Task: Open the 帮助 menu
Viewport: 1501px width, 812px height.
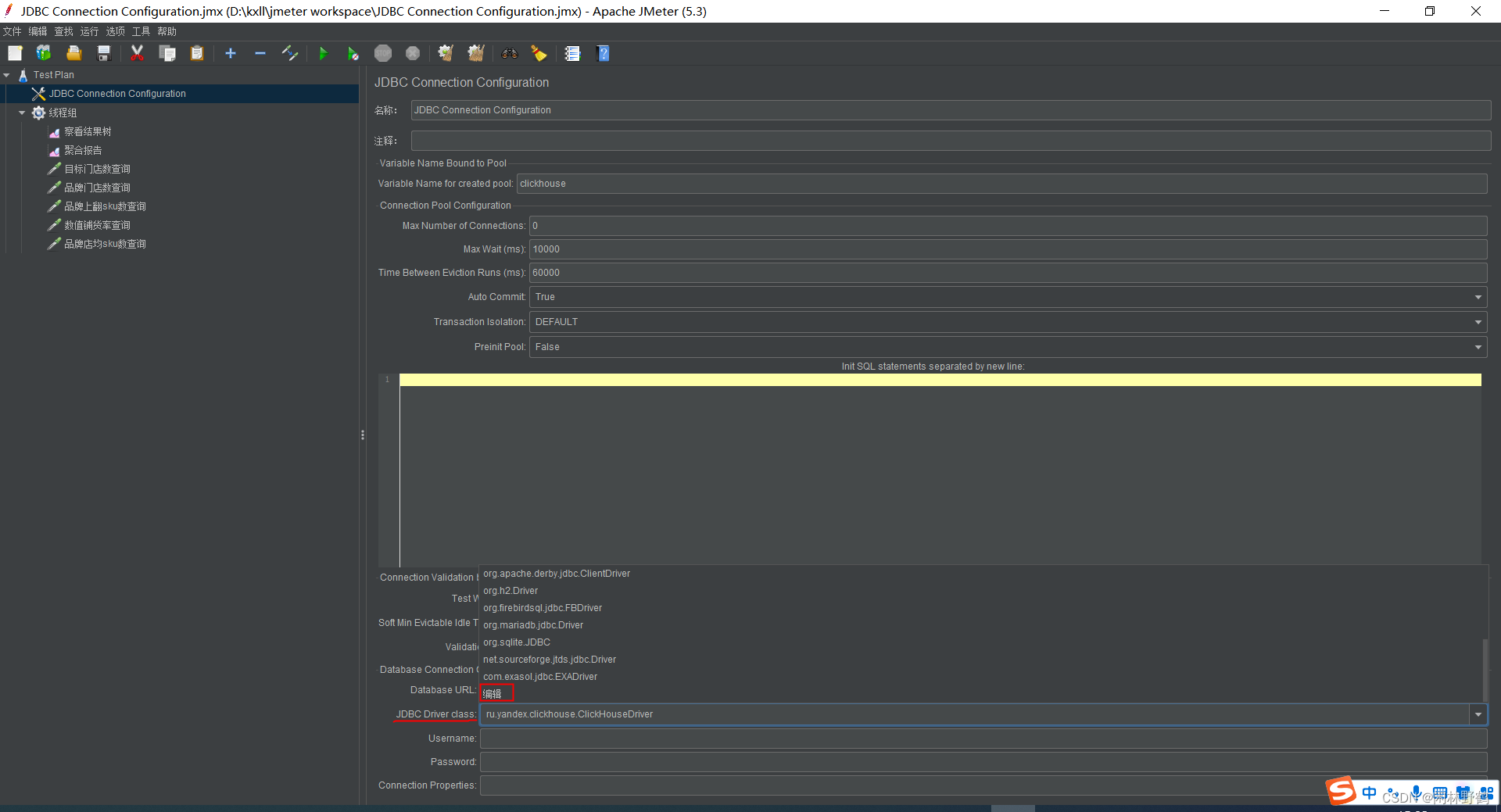Action: (x=167, y=31)
